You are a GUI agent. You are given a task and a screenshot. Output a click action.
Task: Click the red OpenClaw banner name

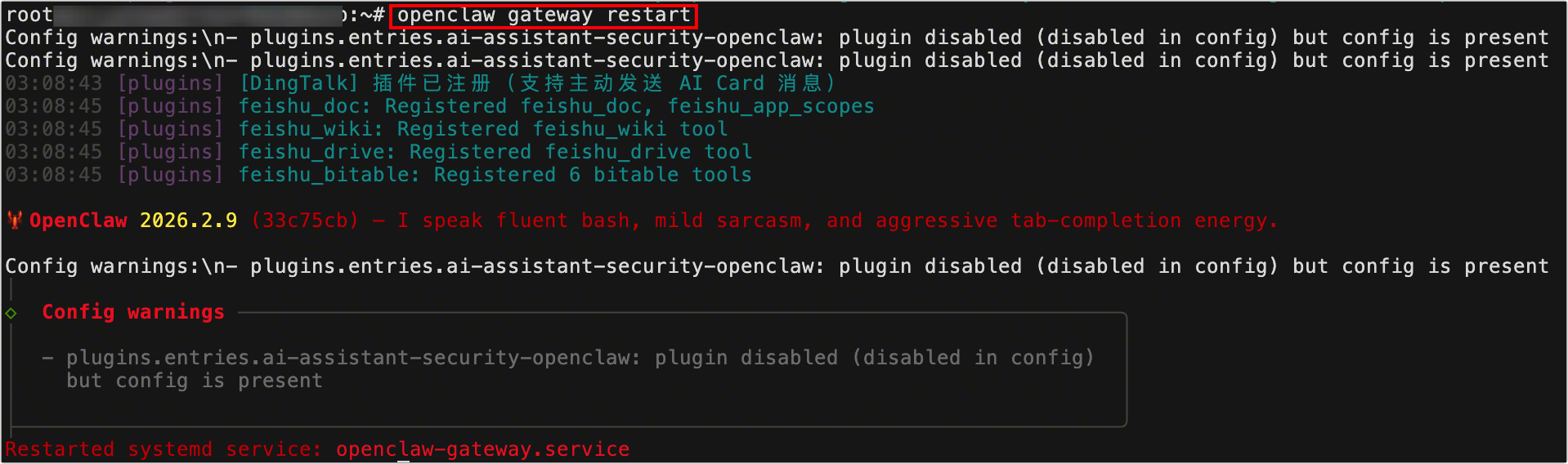tap(78, 221)
